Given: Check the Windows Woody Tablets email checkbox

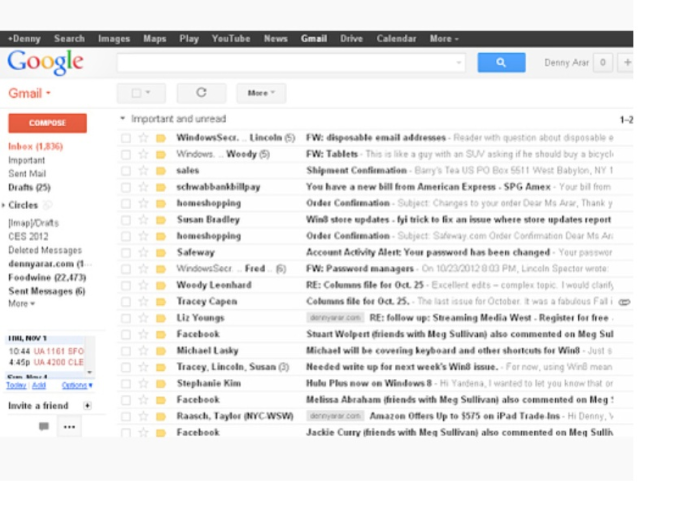Looking at the screenshot, I should point(126,155).
